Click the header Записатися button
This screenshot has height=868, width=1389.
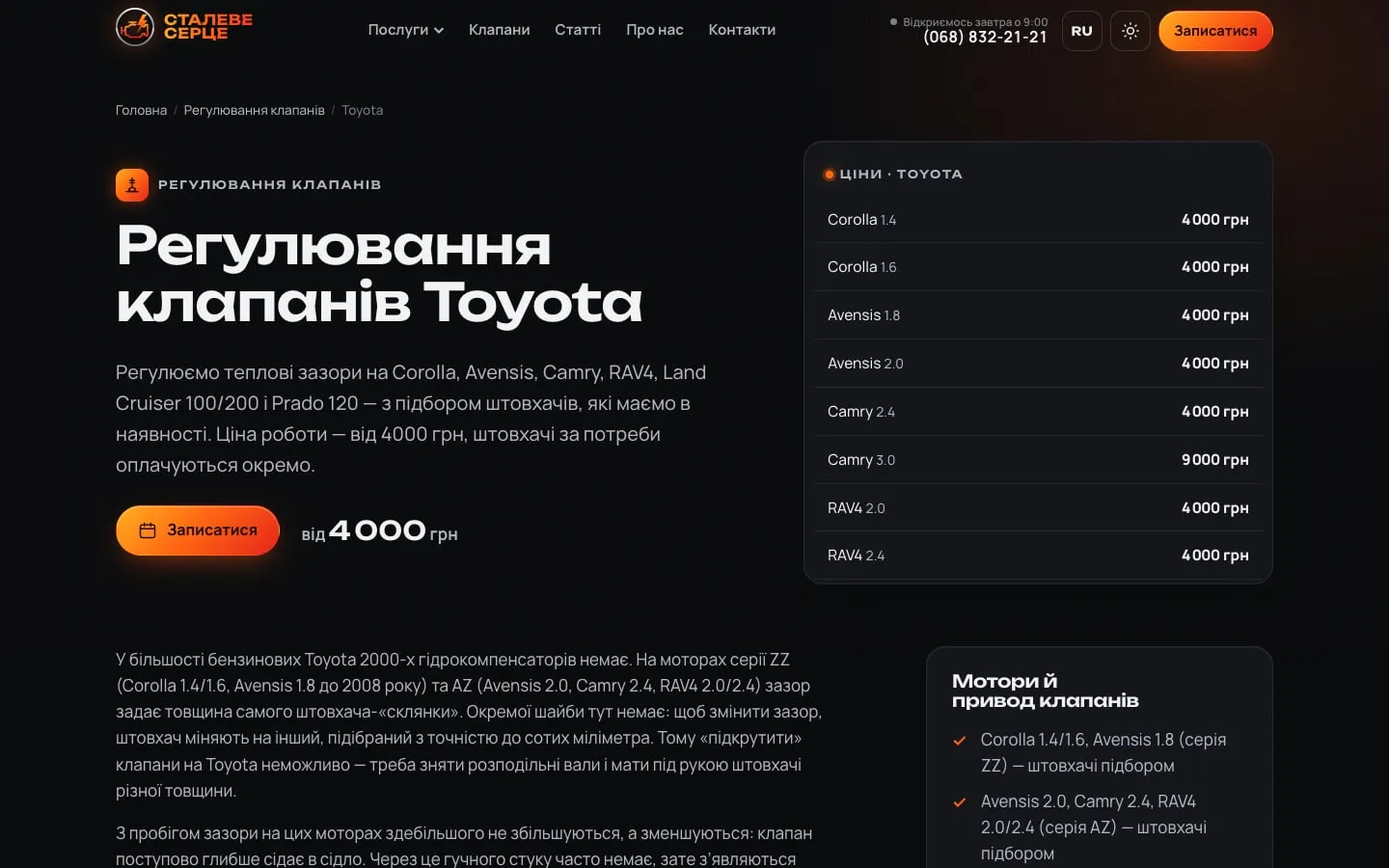1215,31
